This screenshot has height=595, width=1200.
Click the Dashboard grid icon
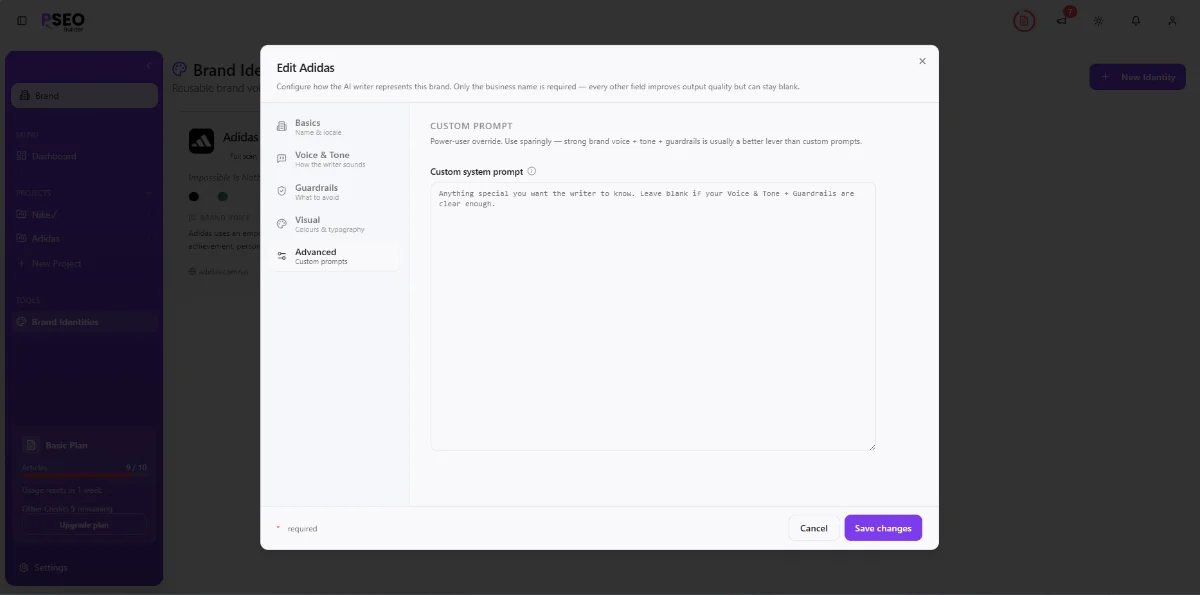[22, 156]
